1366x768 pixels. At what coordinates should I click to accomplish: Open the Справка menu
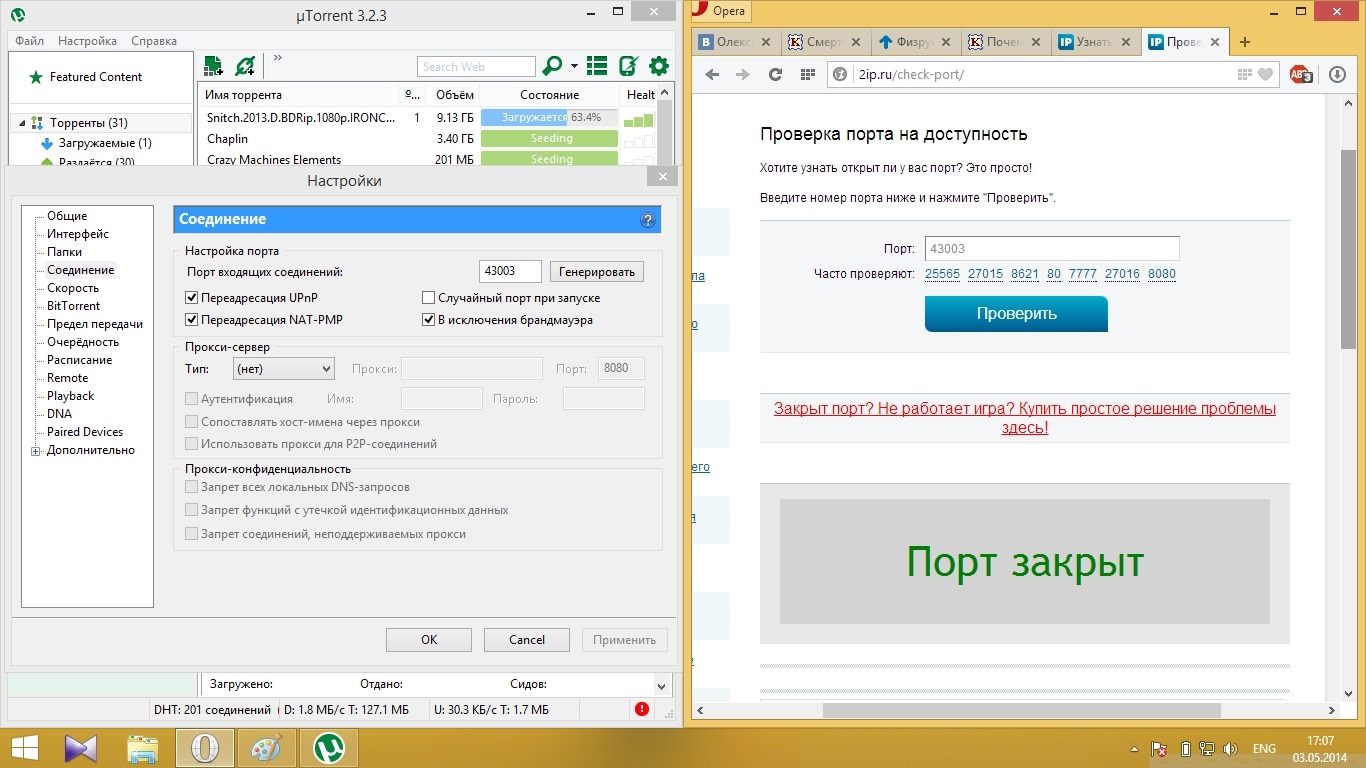click(154, 41)
